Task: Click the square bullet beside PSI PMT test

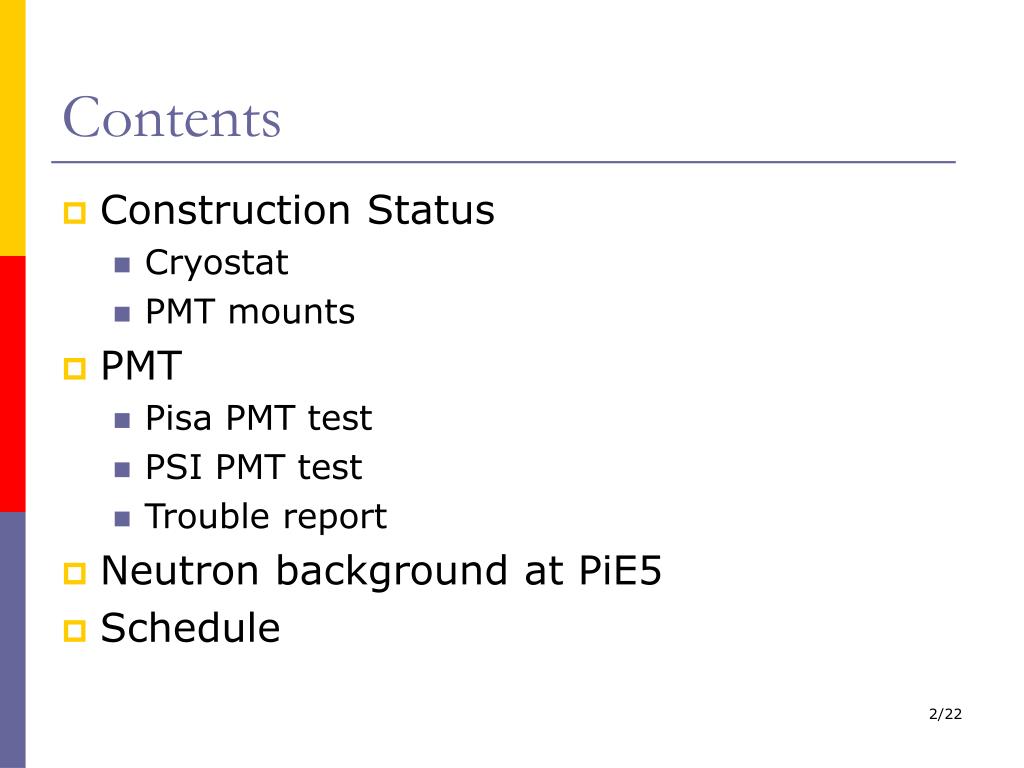Action: pyautogui.click(x=122, y=470)
